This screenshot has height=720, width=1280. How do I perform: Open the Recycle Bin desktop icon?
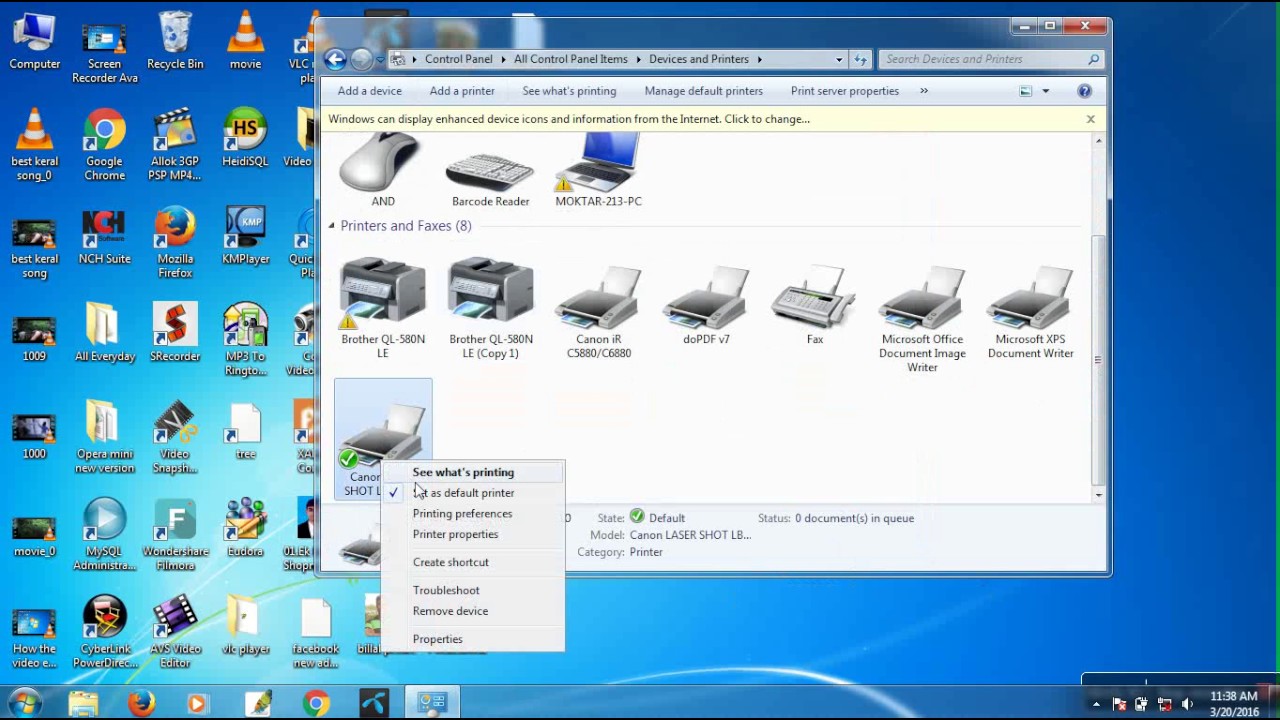coord(175,42)
